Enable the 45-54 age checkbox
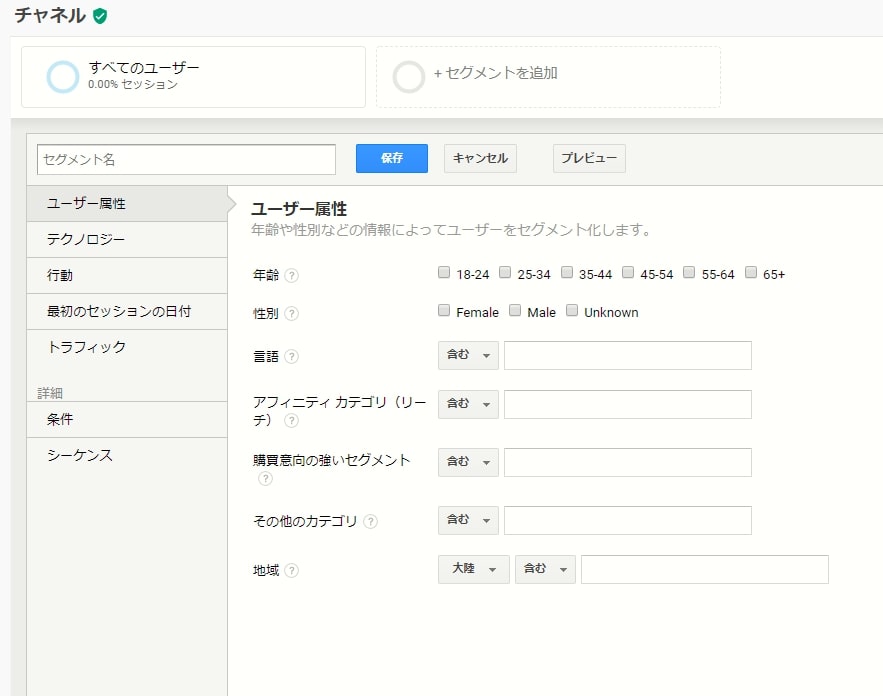The height and width of the screenshot is (696, 883). click(x=628, y=273)
